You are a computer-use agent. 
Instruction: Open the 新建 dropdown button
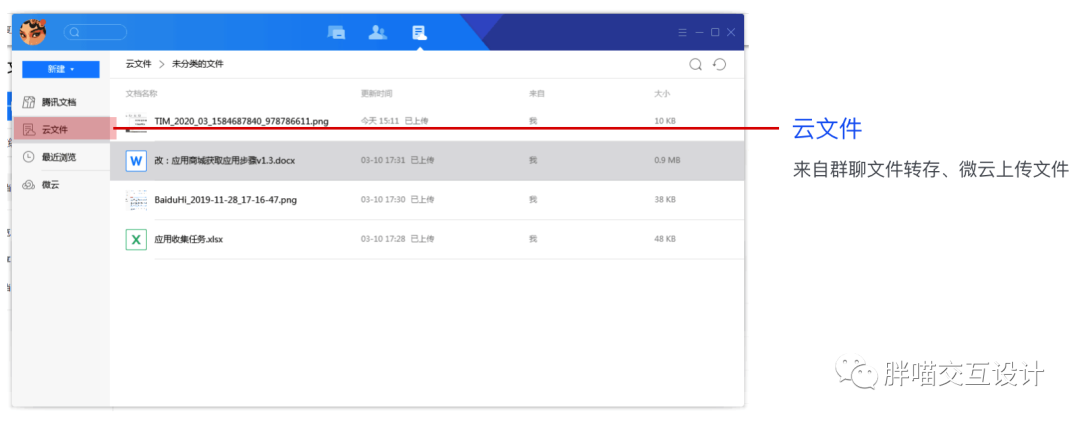tap(61, 70)
